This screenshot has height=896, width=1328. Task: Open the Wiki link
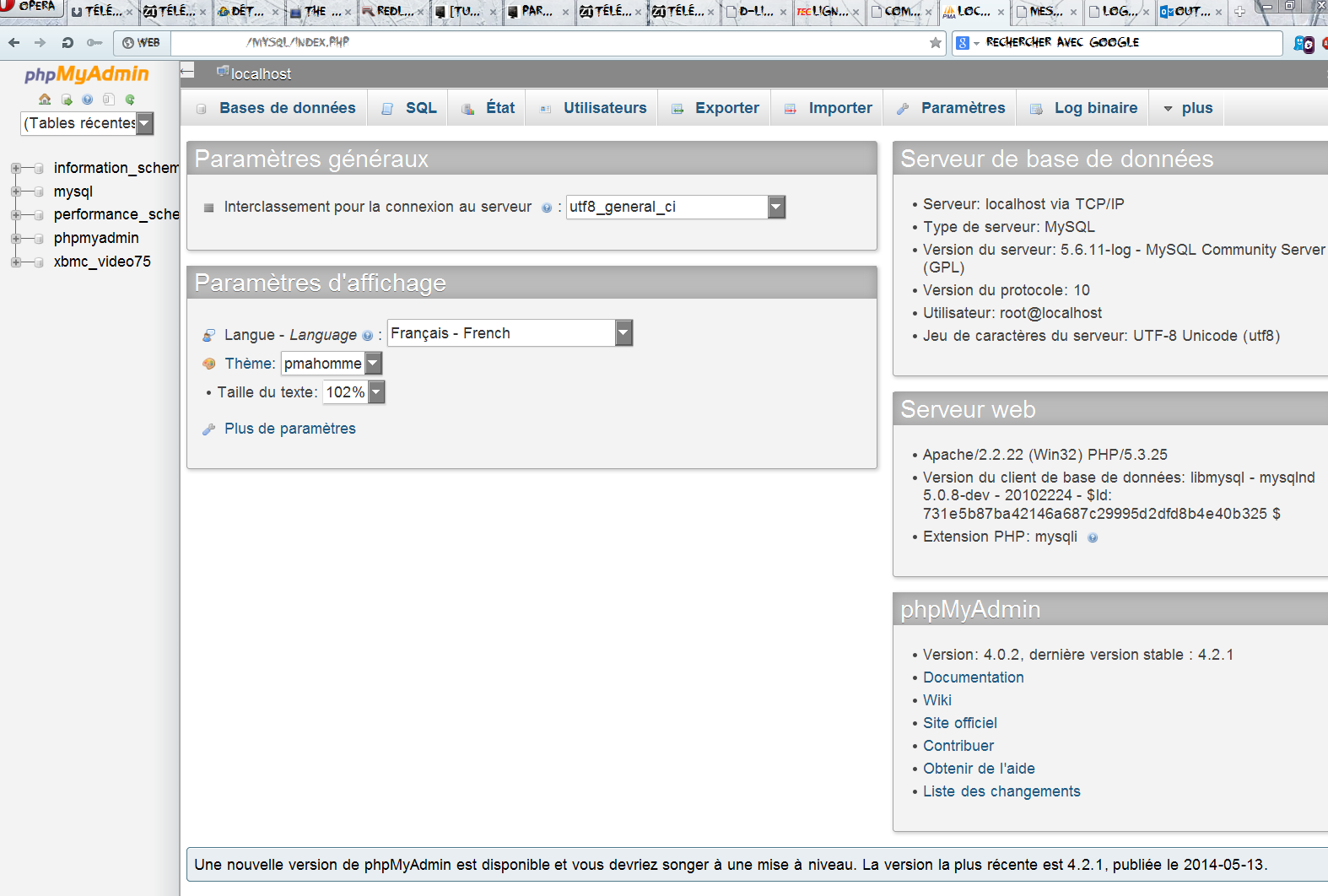[x=937, y=700]
